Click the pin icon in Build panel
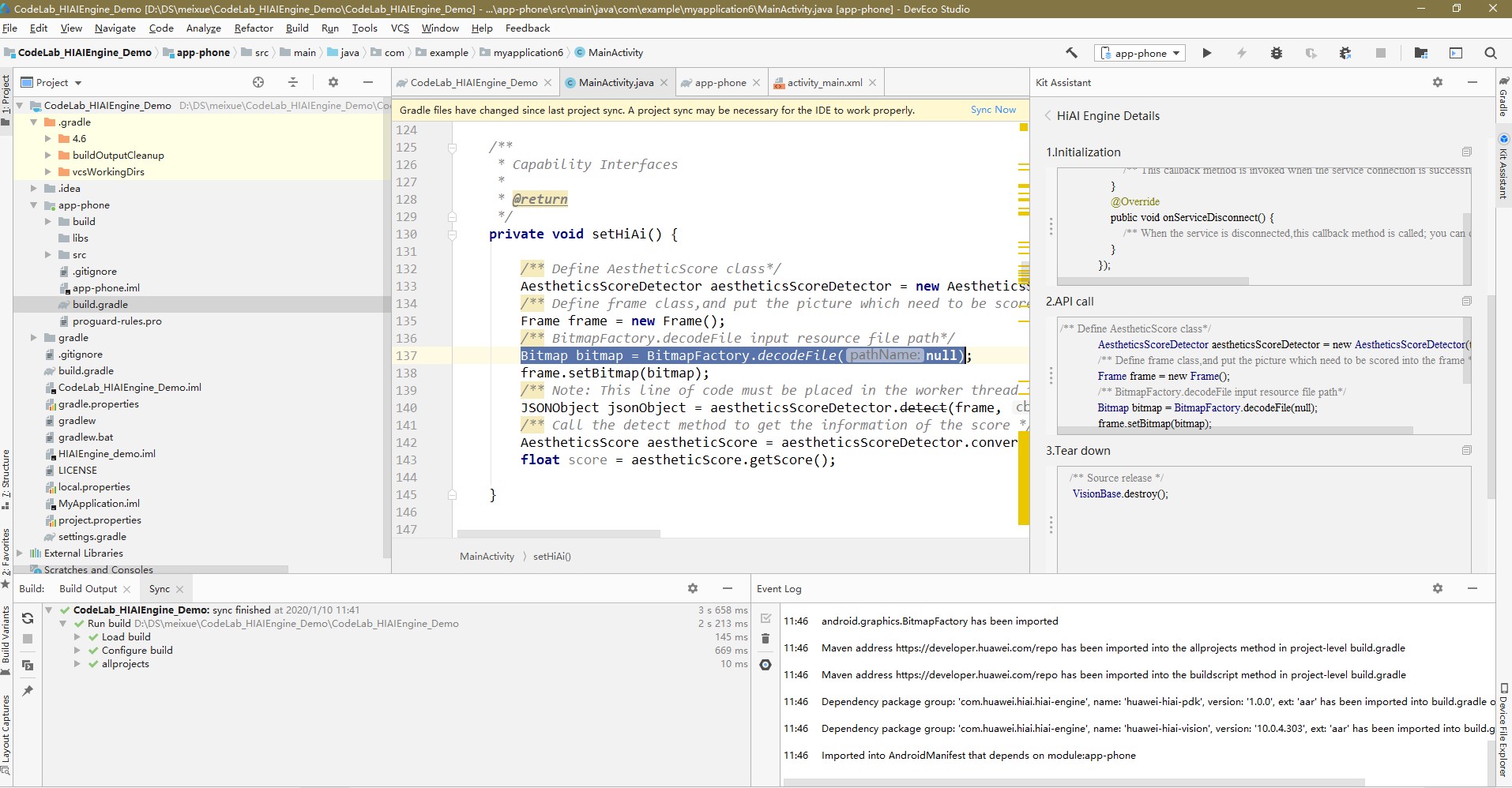This screenshot has height=788, width=1512. pyautogui.click(x=28, y=691)
